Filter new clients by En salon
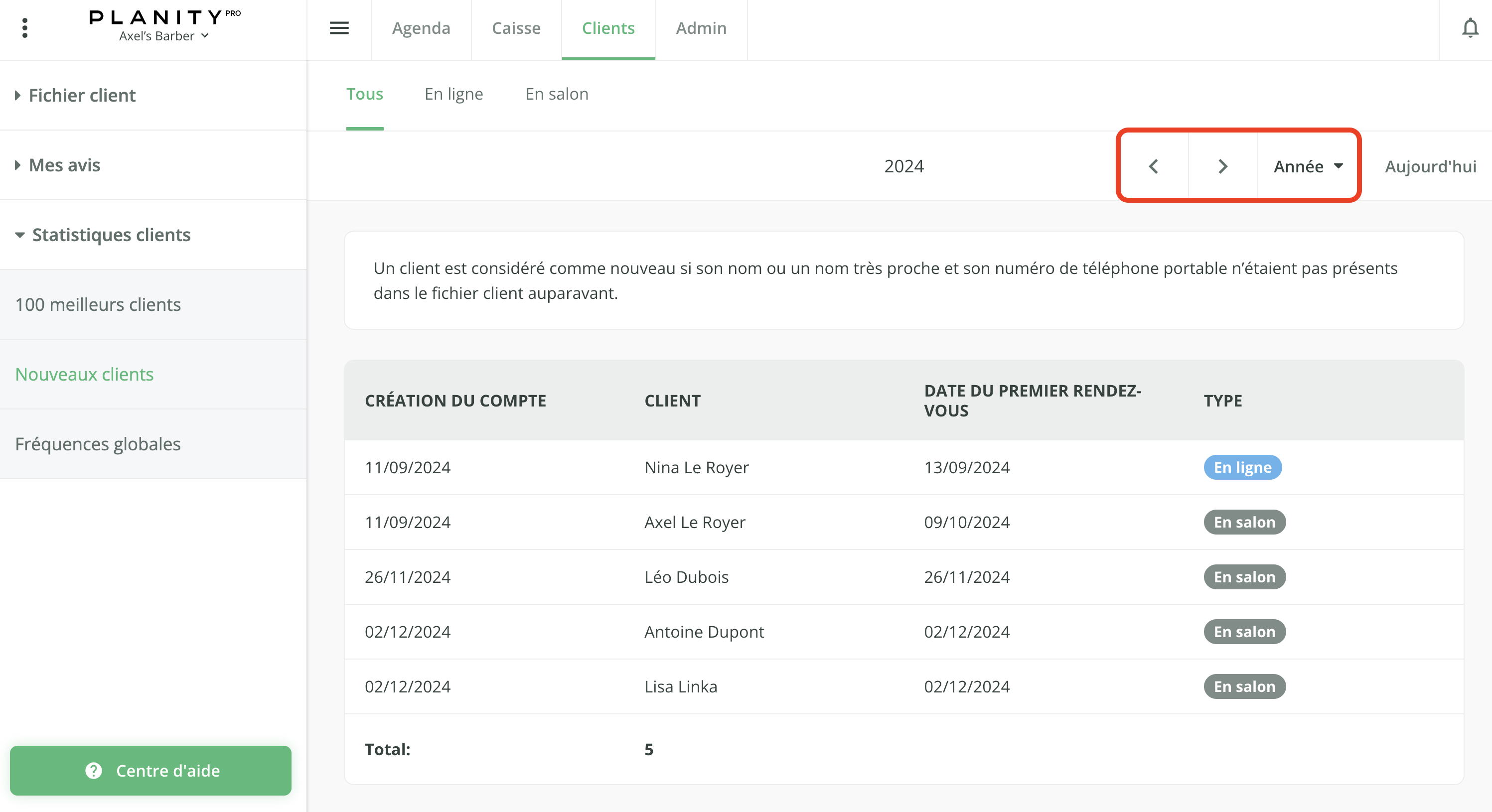 coord(556,94)
